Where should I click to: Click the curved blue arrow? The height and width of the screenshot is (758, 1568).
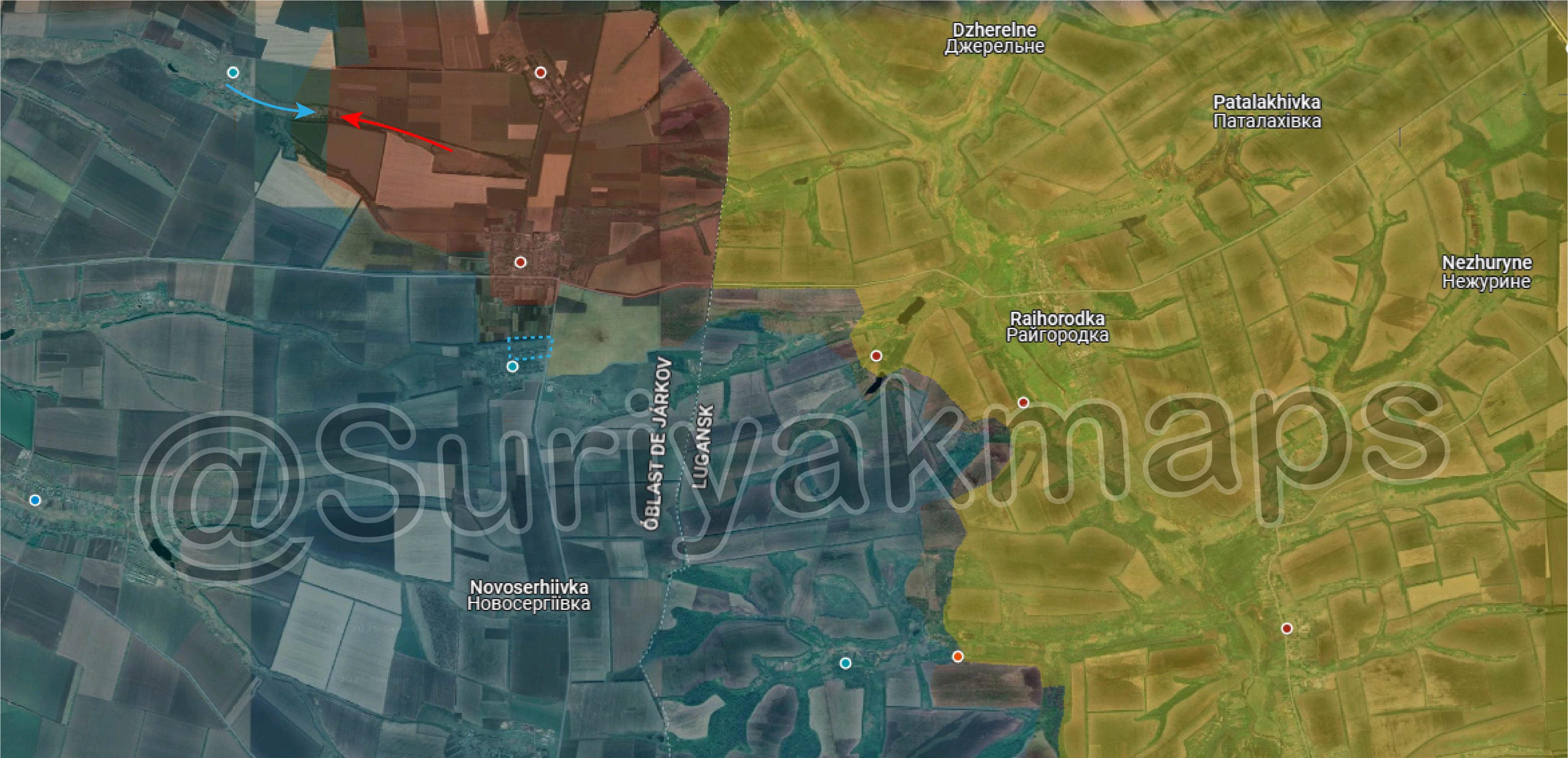(268, 104)
